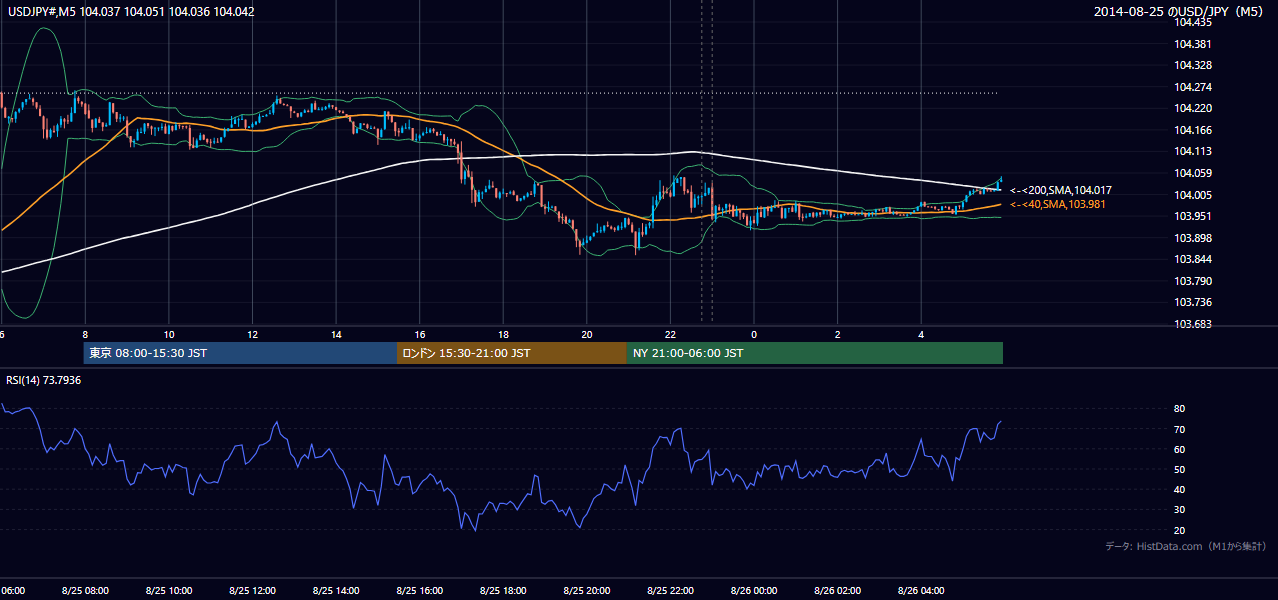Click price axis value 104.435
The image size is (1278, 600).
(x=1193, y=22)
